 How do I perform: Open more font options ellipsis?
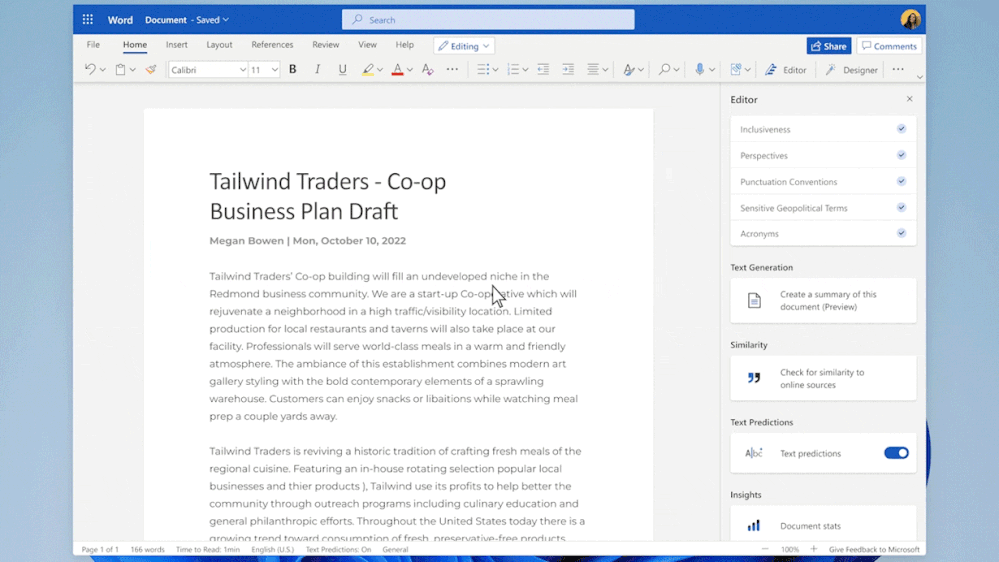tap(452, 69)
